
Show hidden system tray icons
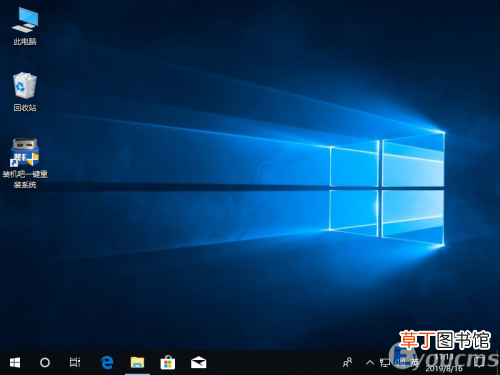(x=370, y=362)
